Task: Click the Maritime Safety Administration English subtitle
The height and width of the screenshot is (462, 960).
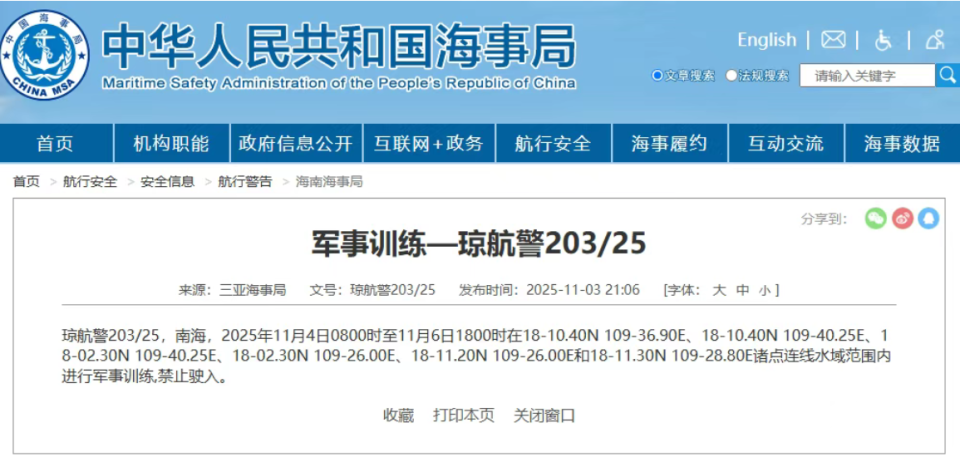Action: pyautogui.click(x=339, y=83)
